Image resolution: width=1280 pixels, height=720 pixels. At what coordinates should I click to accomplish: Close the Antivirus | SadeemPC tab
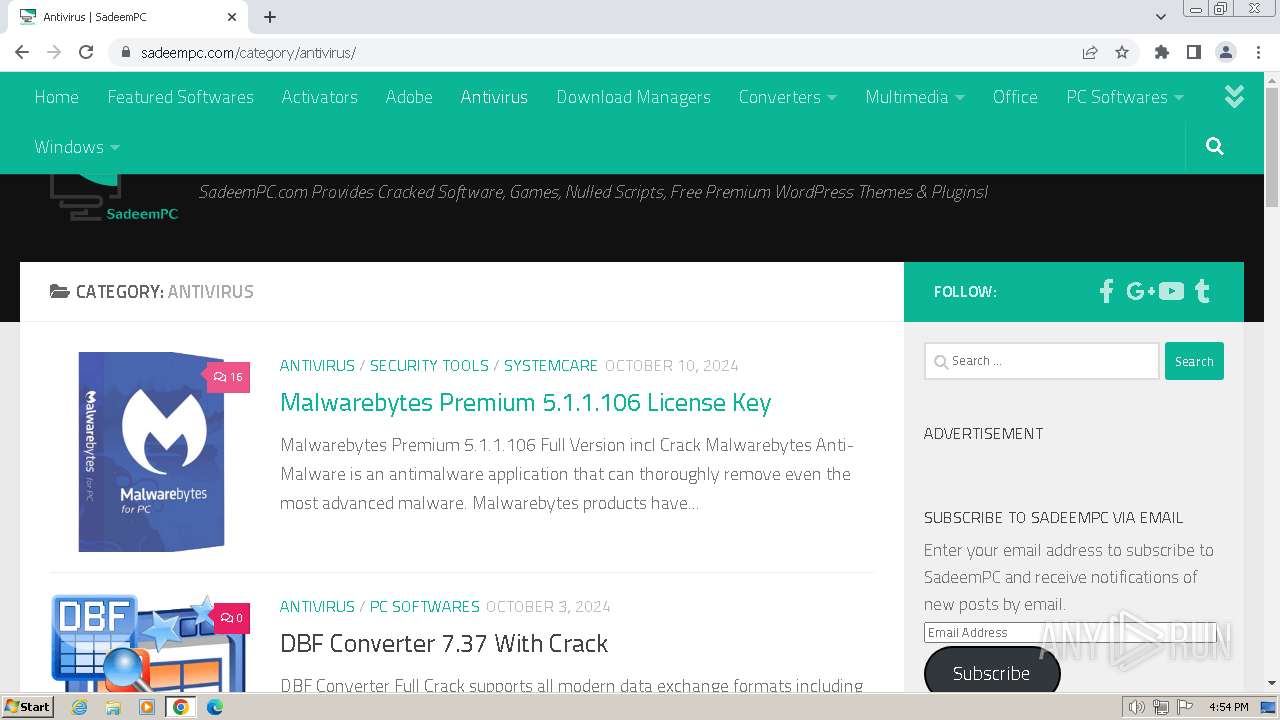232,17
